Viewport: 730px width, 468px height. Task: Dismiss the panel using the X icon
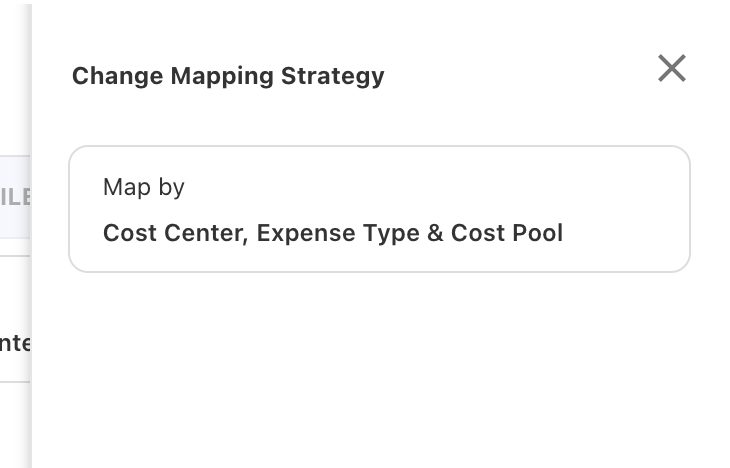671,68
